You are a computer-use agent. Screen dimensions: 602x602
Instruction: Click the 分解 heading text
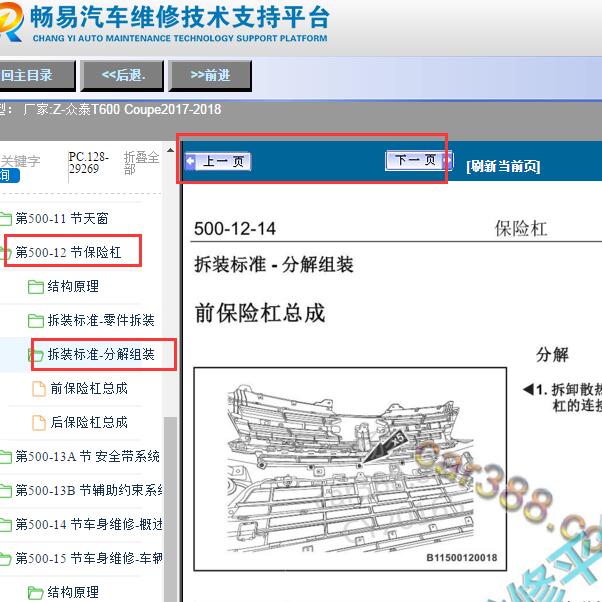(552, 354)
